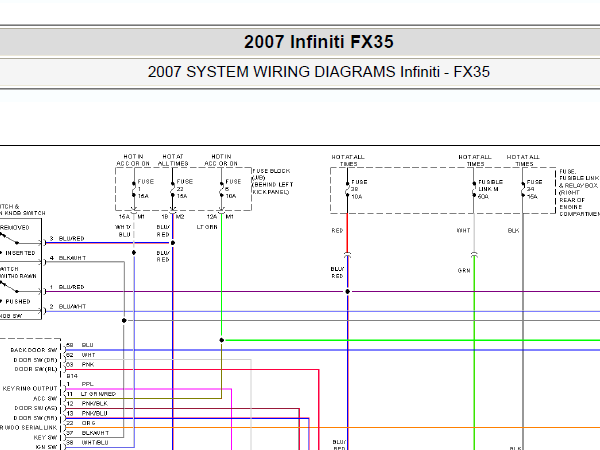This screenshot has height=450, width=600.
Task: Click the "B14" connector label
Action: (72, 376)
